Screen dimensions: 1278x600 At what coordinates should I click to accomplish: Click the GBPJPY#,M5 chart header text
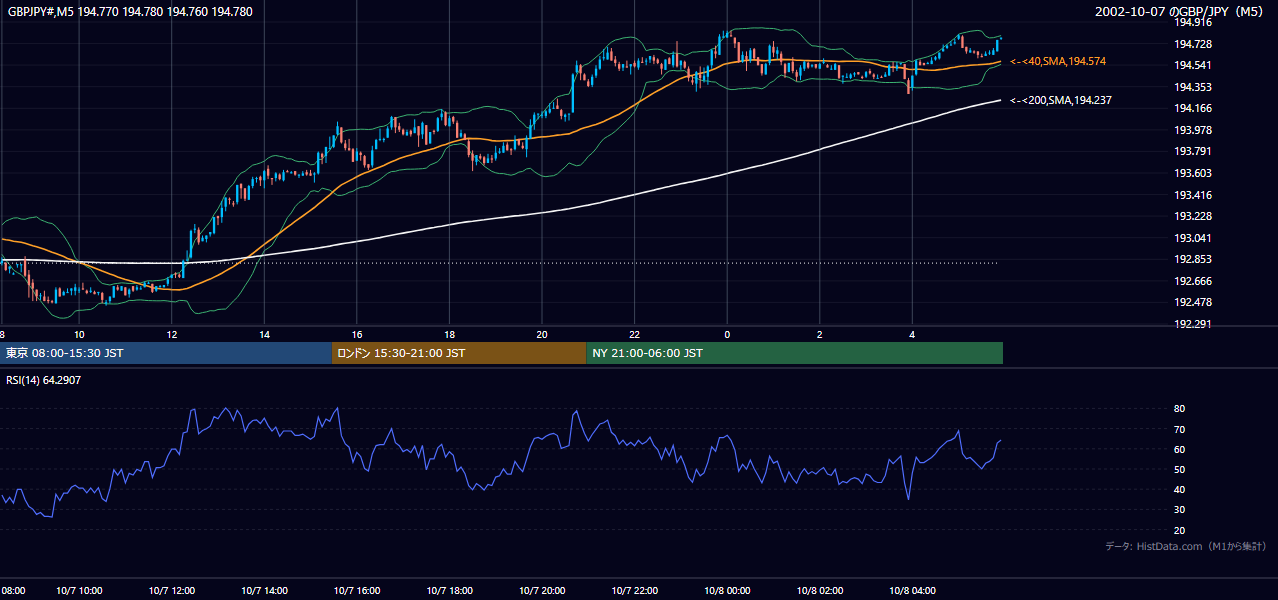(130, 12)
